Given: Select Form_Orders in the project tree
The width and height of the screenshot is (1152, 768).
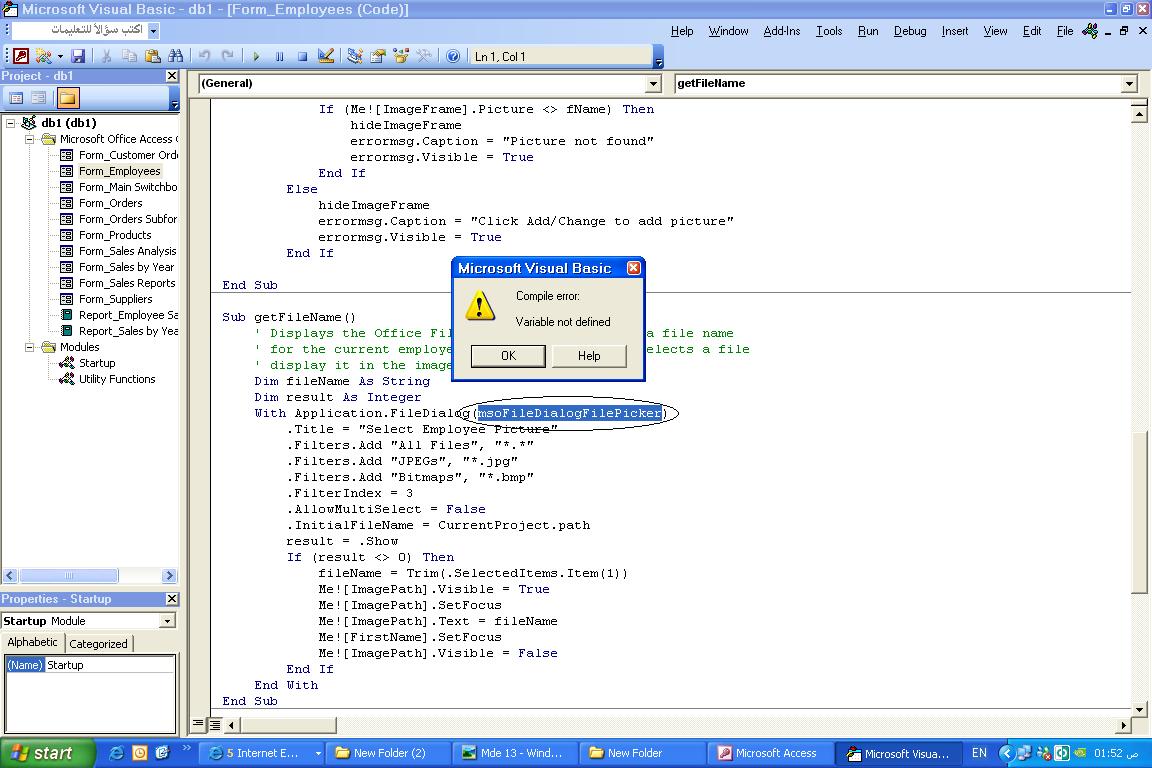Looking at the screenshot, I should coord(111,203).
